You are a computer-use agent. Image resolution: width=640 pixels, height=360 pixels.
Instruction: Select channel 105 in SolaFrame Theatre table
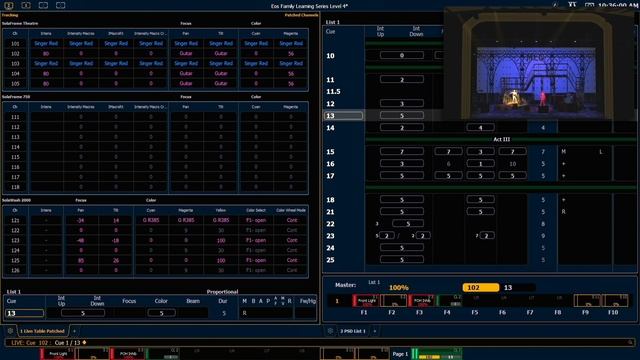[x=15, y=84]
